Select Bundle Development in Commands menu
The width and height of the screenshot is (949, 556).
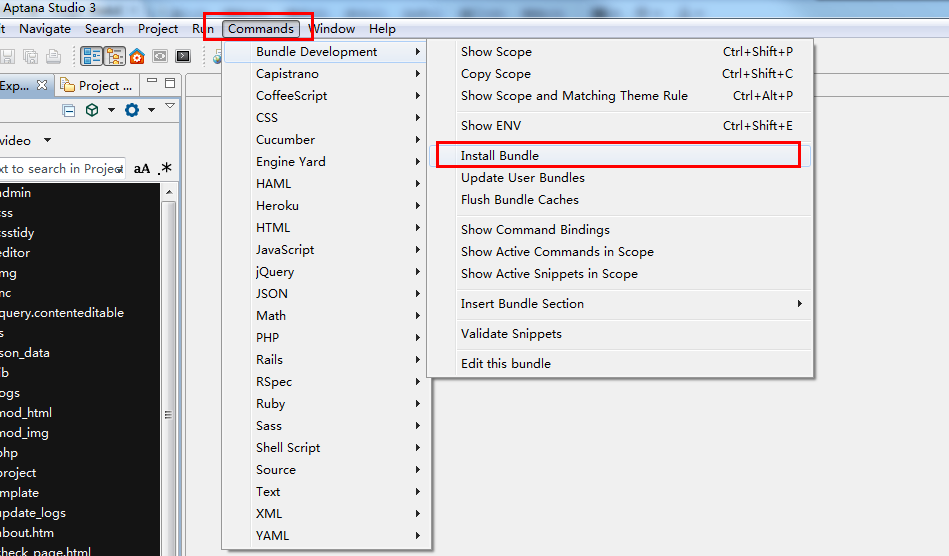coord(325,52)
